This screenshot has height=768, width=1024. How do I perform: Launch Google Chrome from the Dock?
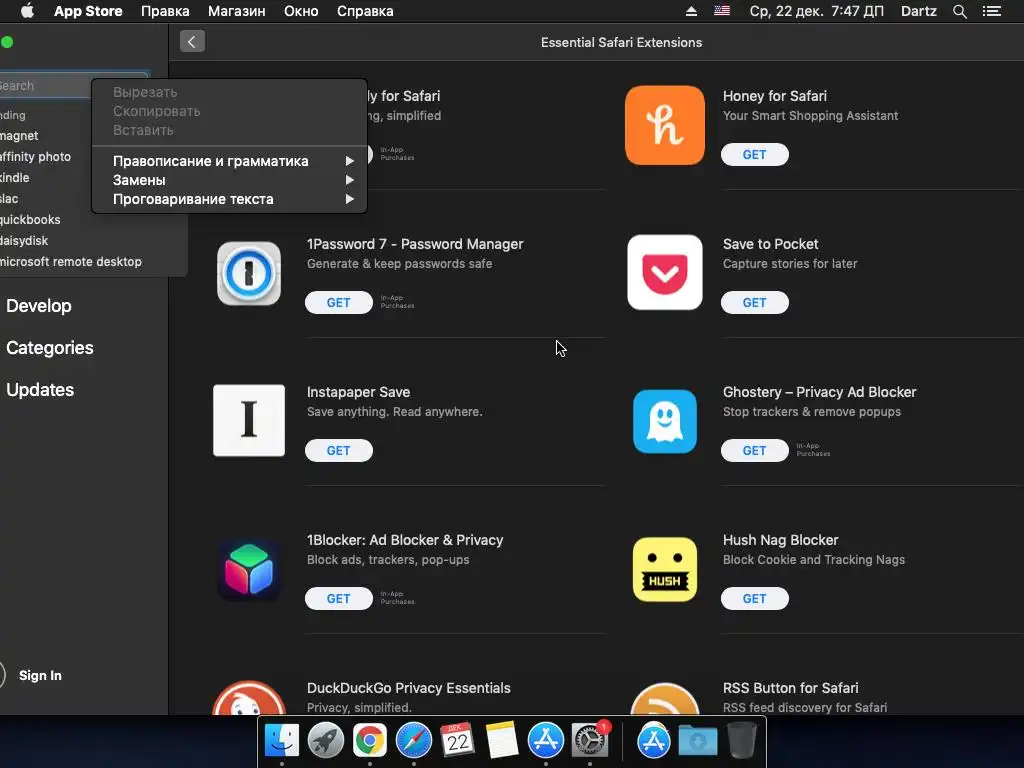click(370, 741)
